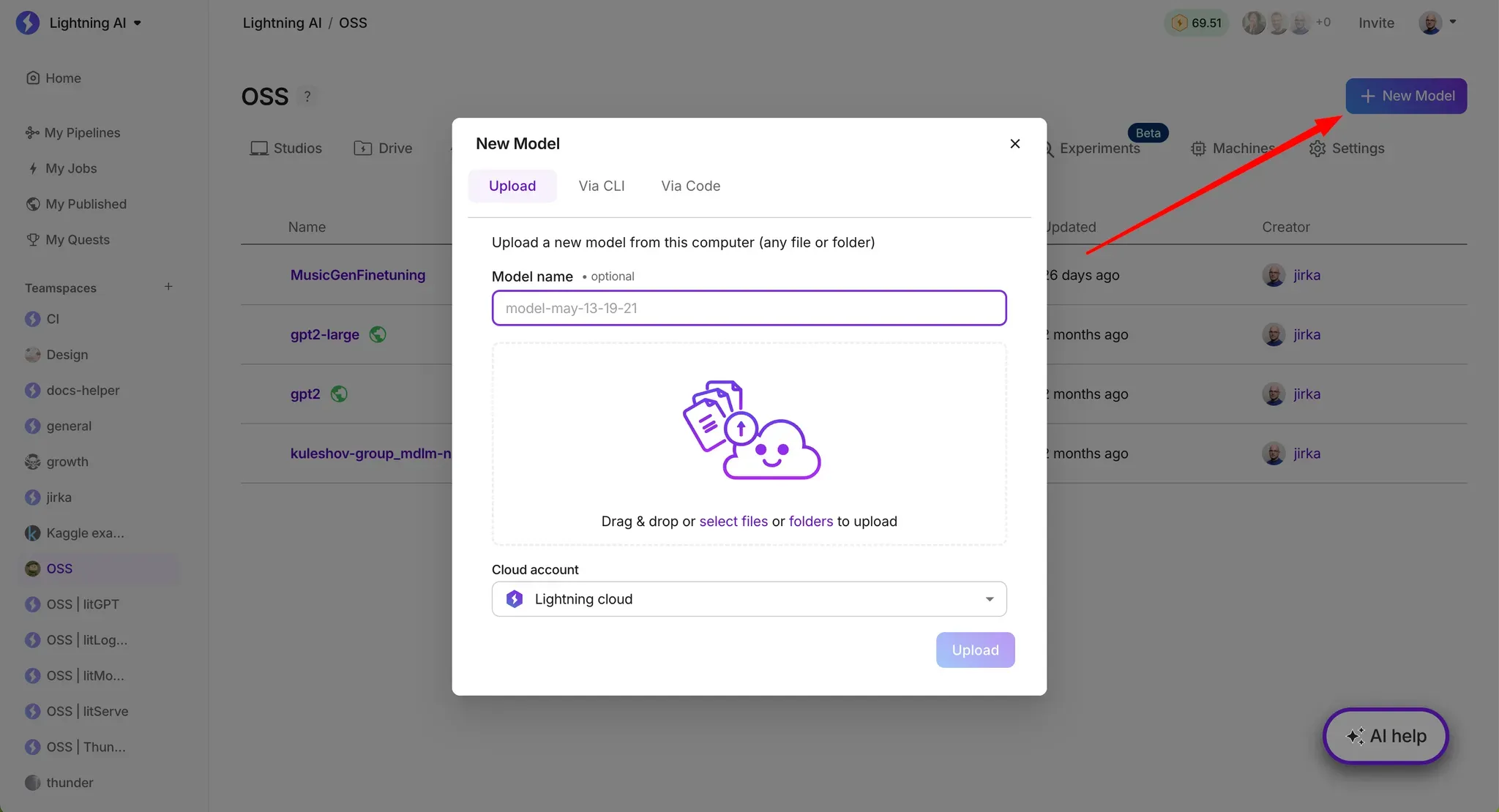Open the user profile avatar menu
Screen dimensions: 1499x812
(x=1438, y=23)
